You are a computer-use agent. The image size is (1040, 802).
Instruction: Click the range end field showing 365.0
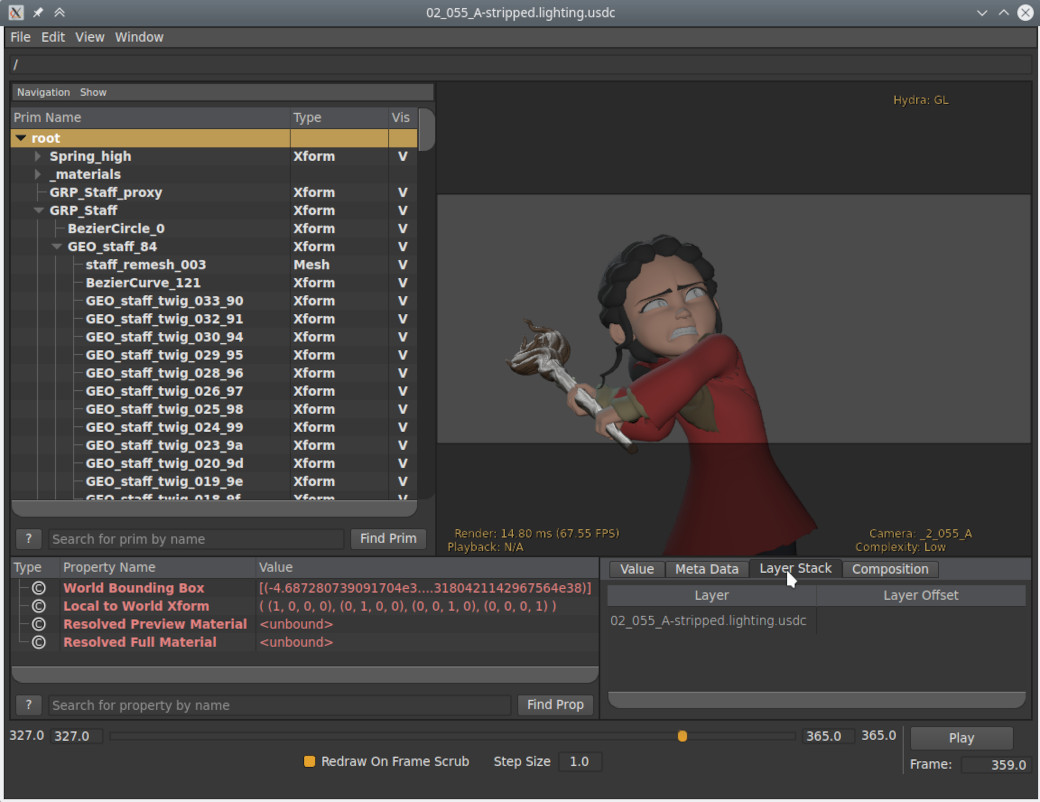pyautogui.click(x=828, y=736)
